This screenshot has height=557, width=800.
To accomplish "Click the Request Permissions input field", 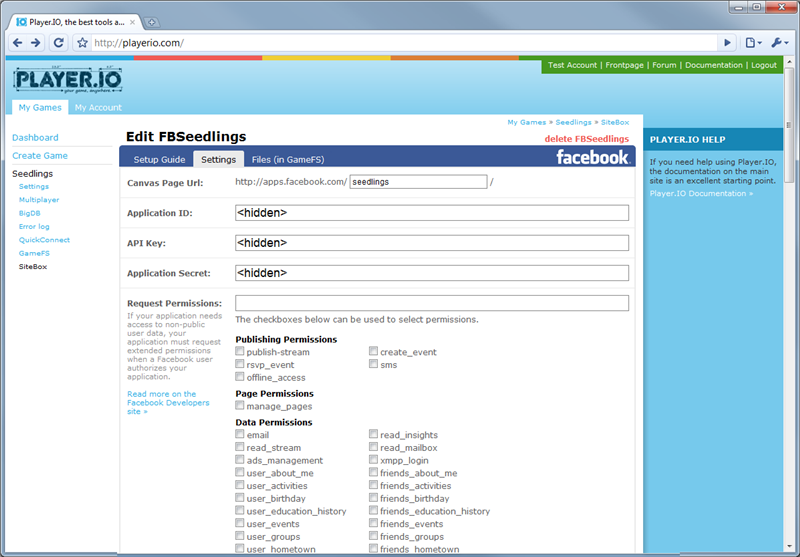I will coord(432,303).
